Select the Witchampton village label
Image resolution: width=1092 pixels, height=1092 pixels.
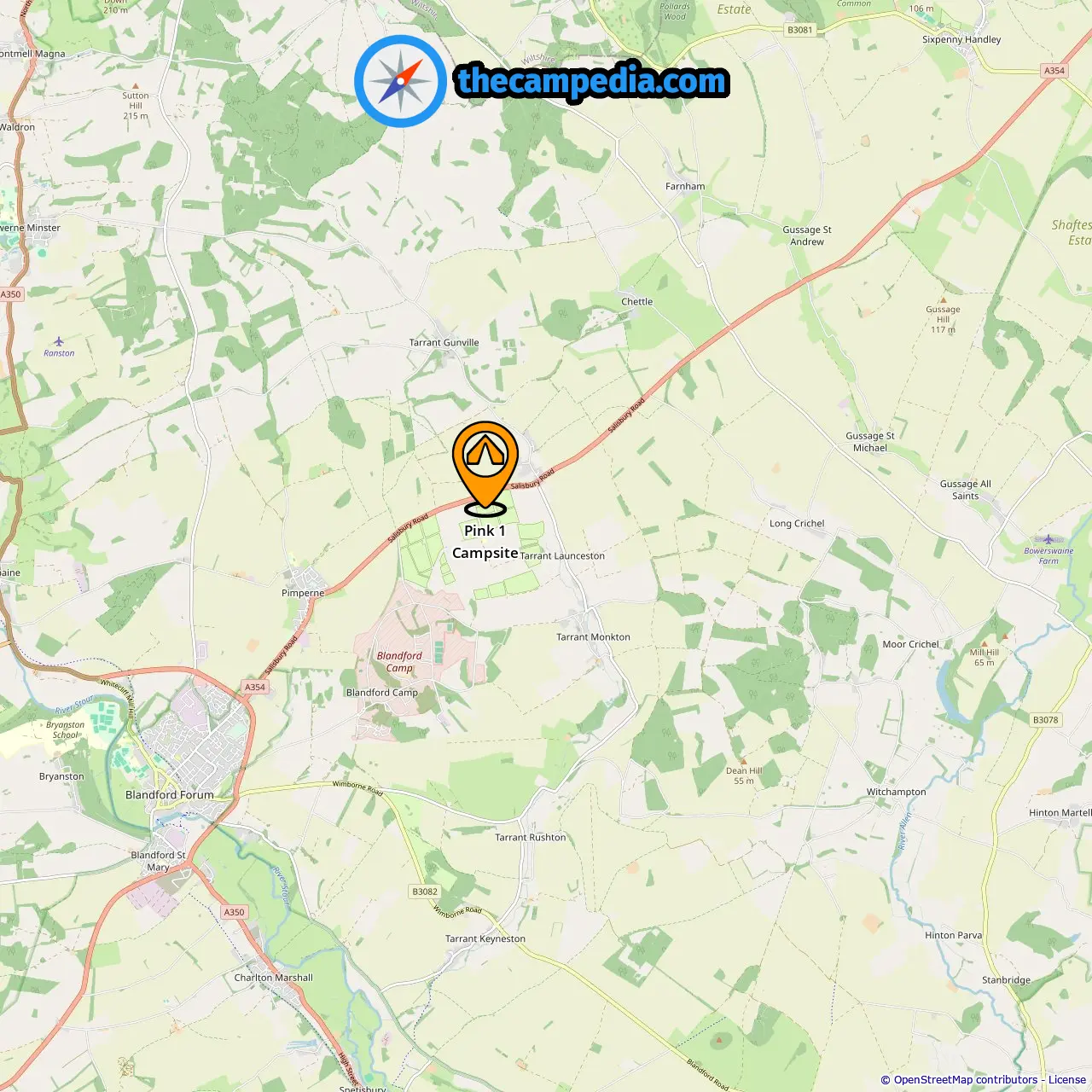pos(896,792)
